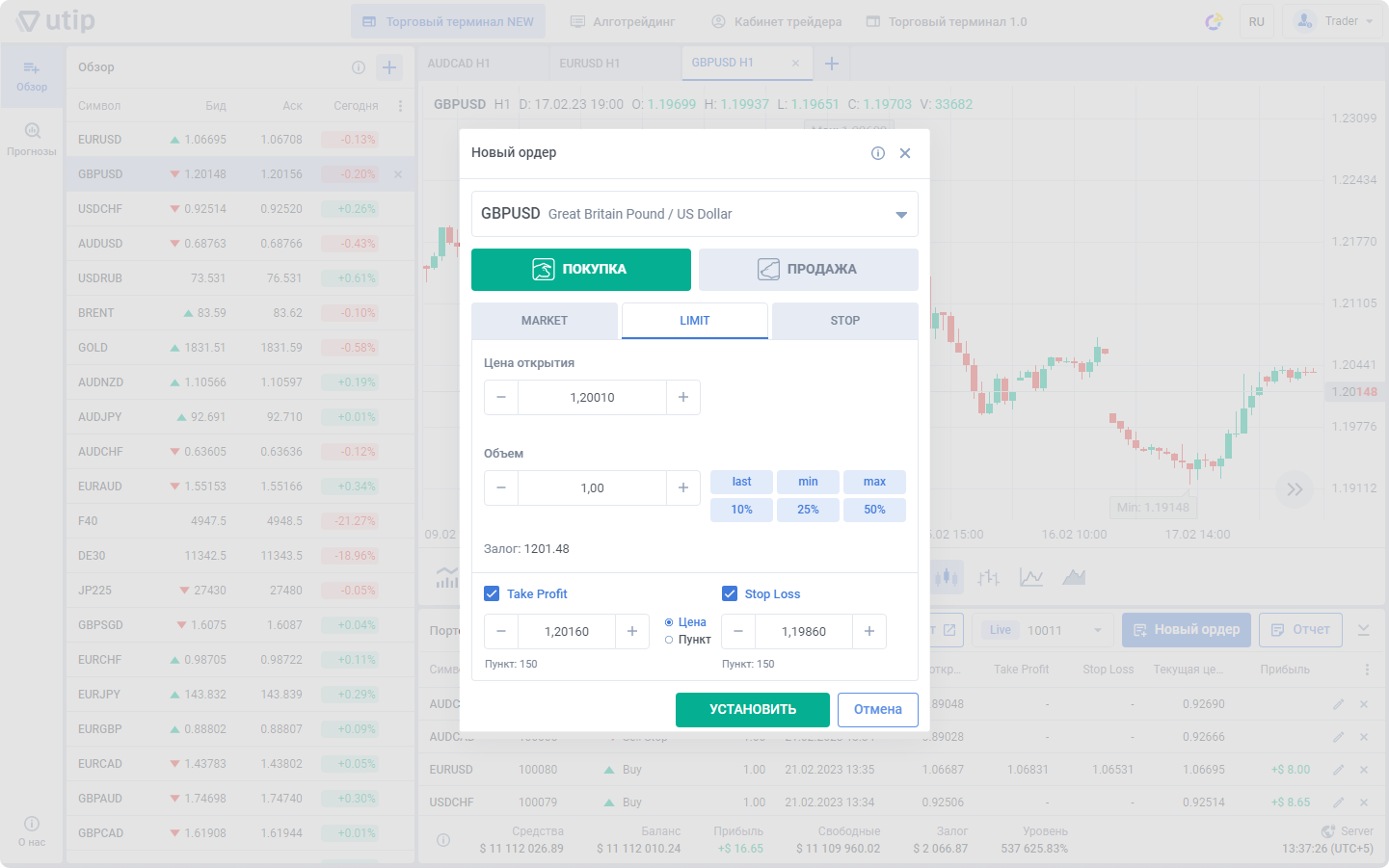Increase the opening price with plus
The image size is (1389, 868).
pyautogui.click(x=683, y=397)
